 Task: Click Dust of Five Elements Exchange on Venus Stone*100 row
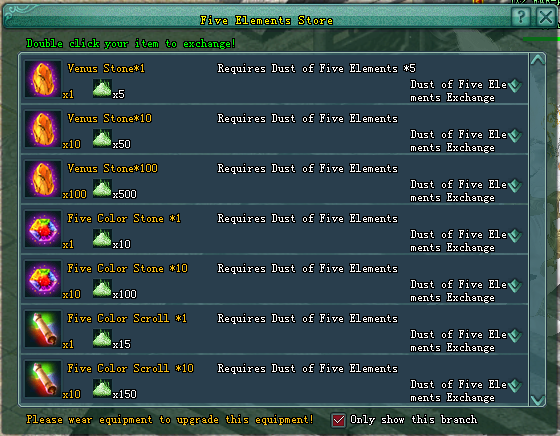458,191
